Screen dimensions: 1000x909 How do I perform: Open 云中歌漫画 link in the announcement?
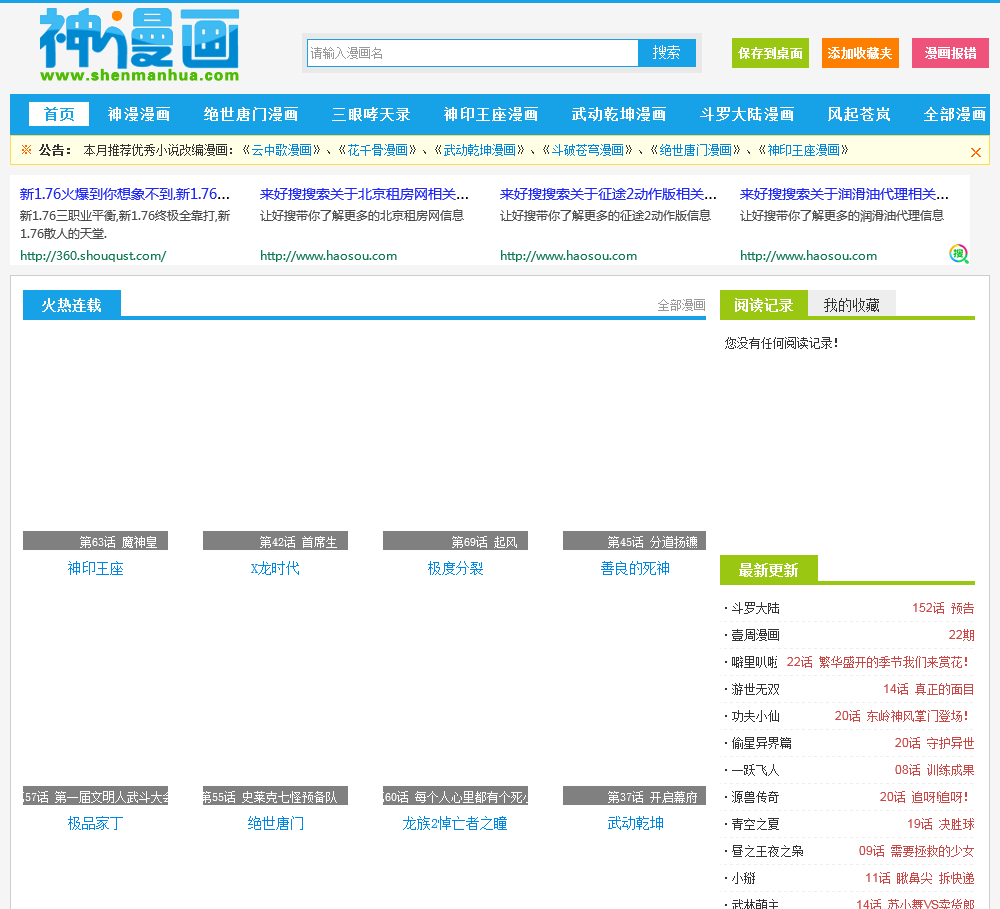tap(281, 150)
